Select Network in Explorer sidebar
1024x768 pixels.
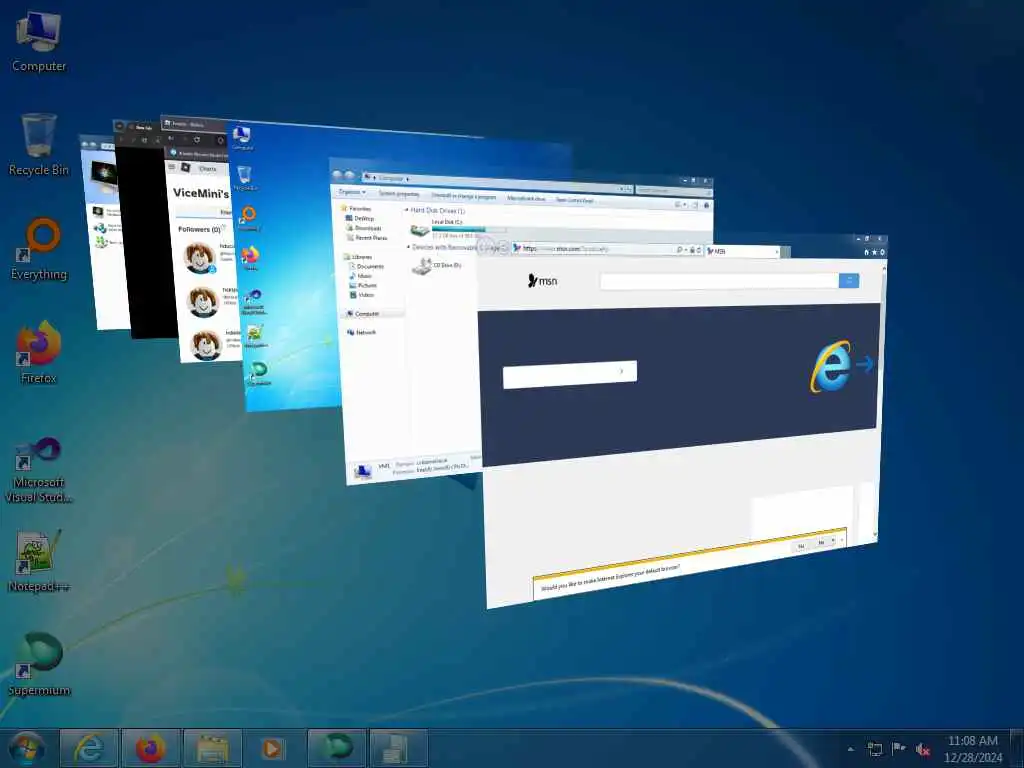(362, 332)
